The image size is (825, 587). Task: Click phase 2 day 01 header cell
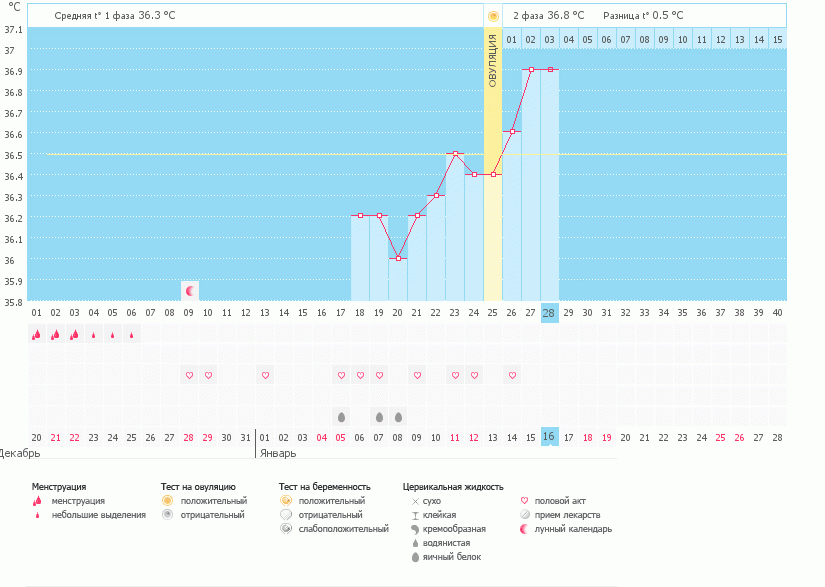pos(511,39)
